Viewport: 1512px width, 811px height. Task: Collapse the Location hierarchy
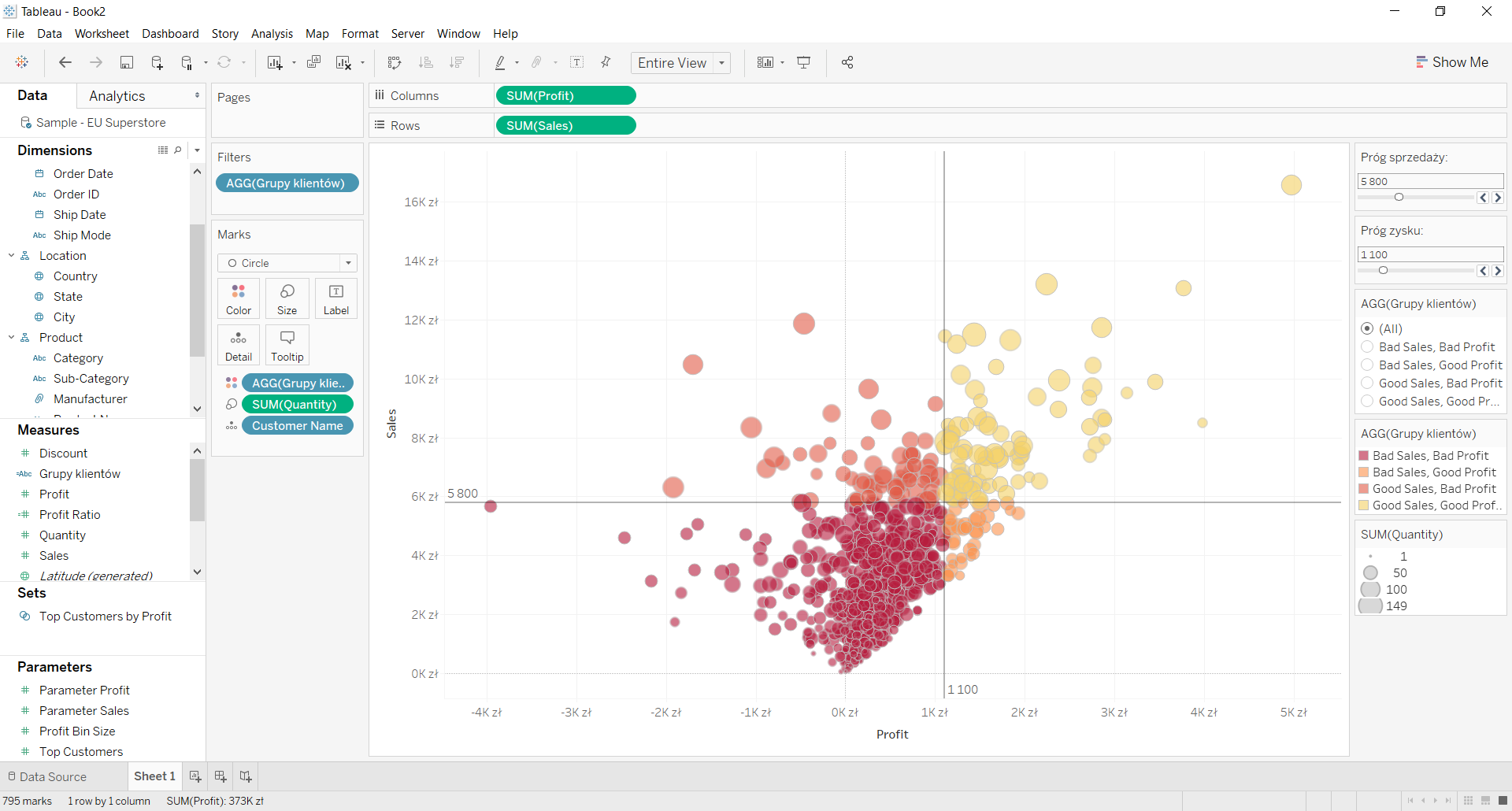12,256
